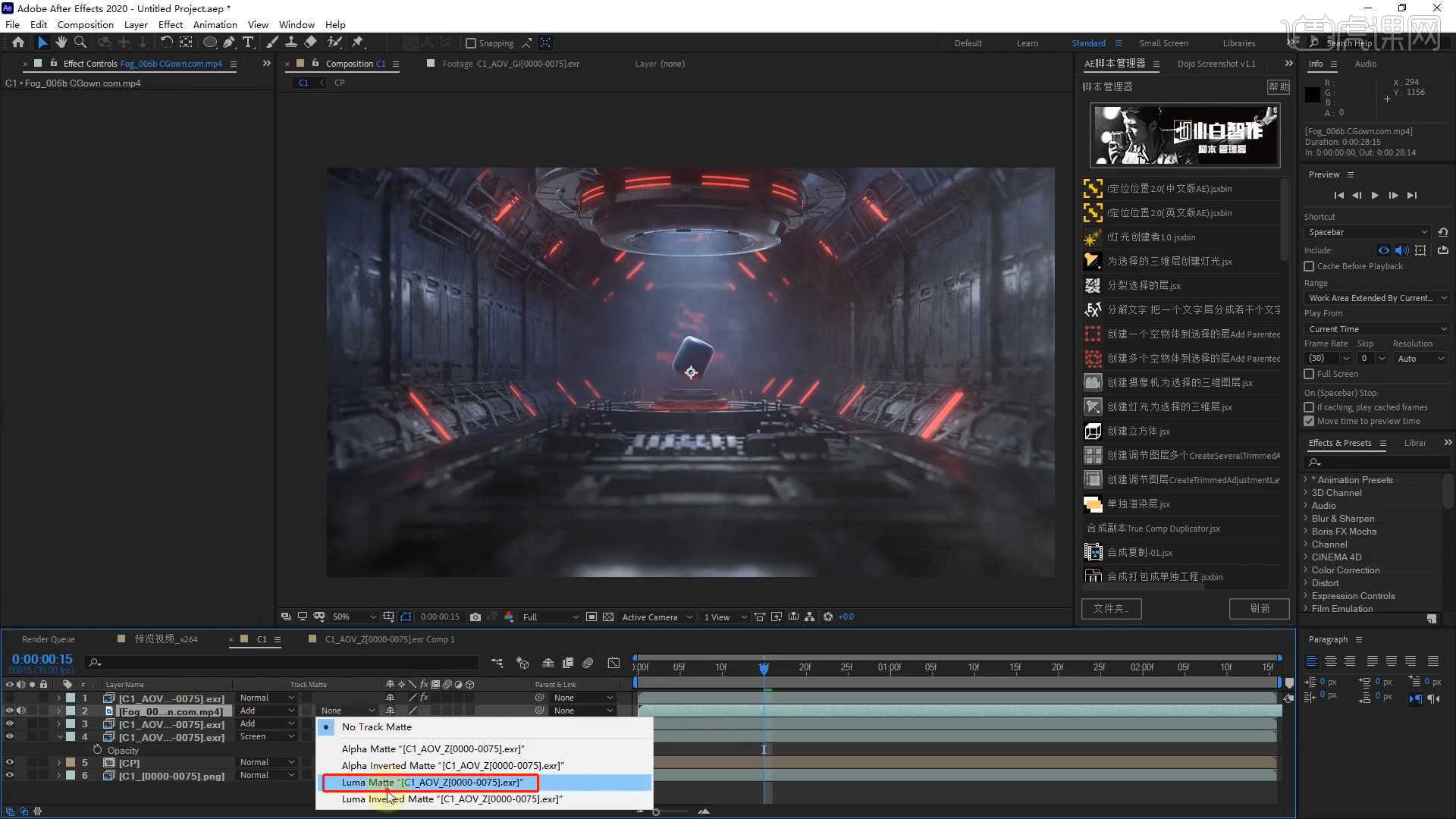Select the Home icon in toolbar
This screenshot has height=819, width=1456.
coord(18,42)
